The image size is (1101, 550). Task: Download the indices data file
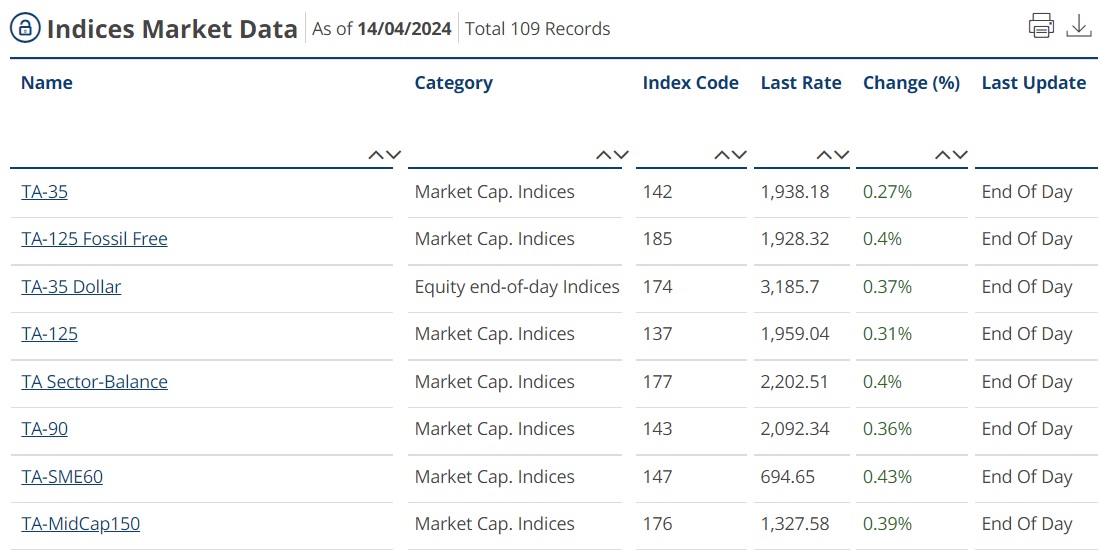coord(1079,26)
